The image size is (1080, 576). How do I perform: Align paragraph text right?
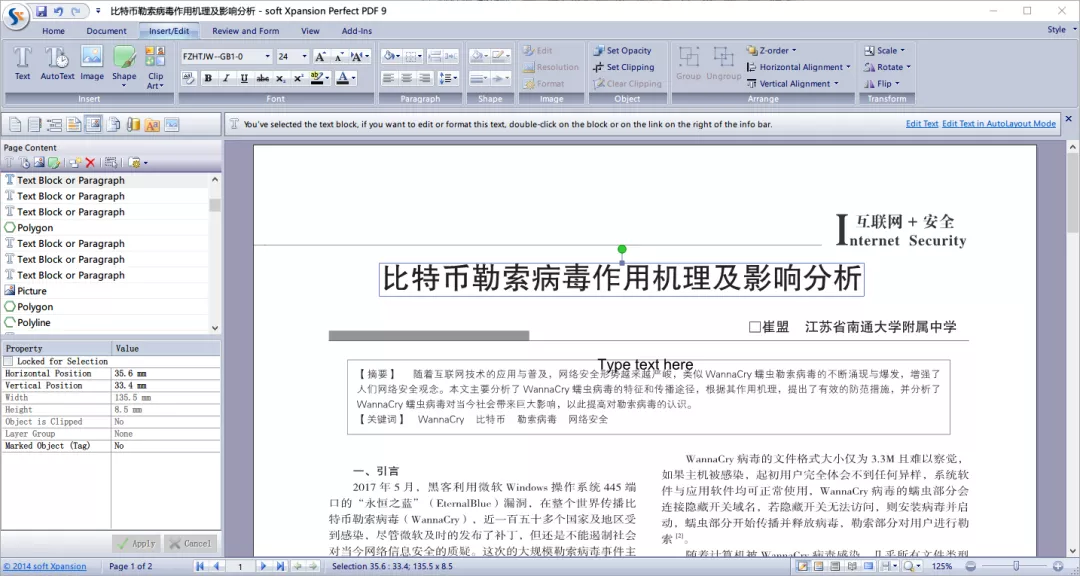pyautogui.click(x=425, y=79)
